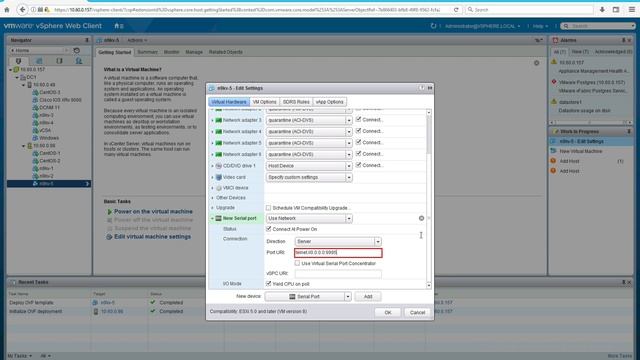Open the Actions menu
Viewport: 640px width, 360px height.
pyautogui.click(x=137, y=40)
